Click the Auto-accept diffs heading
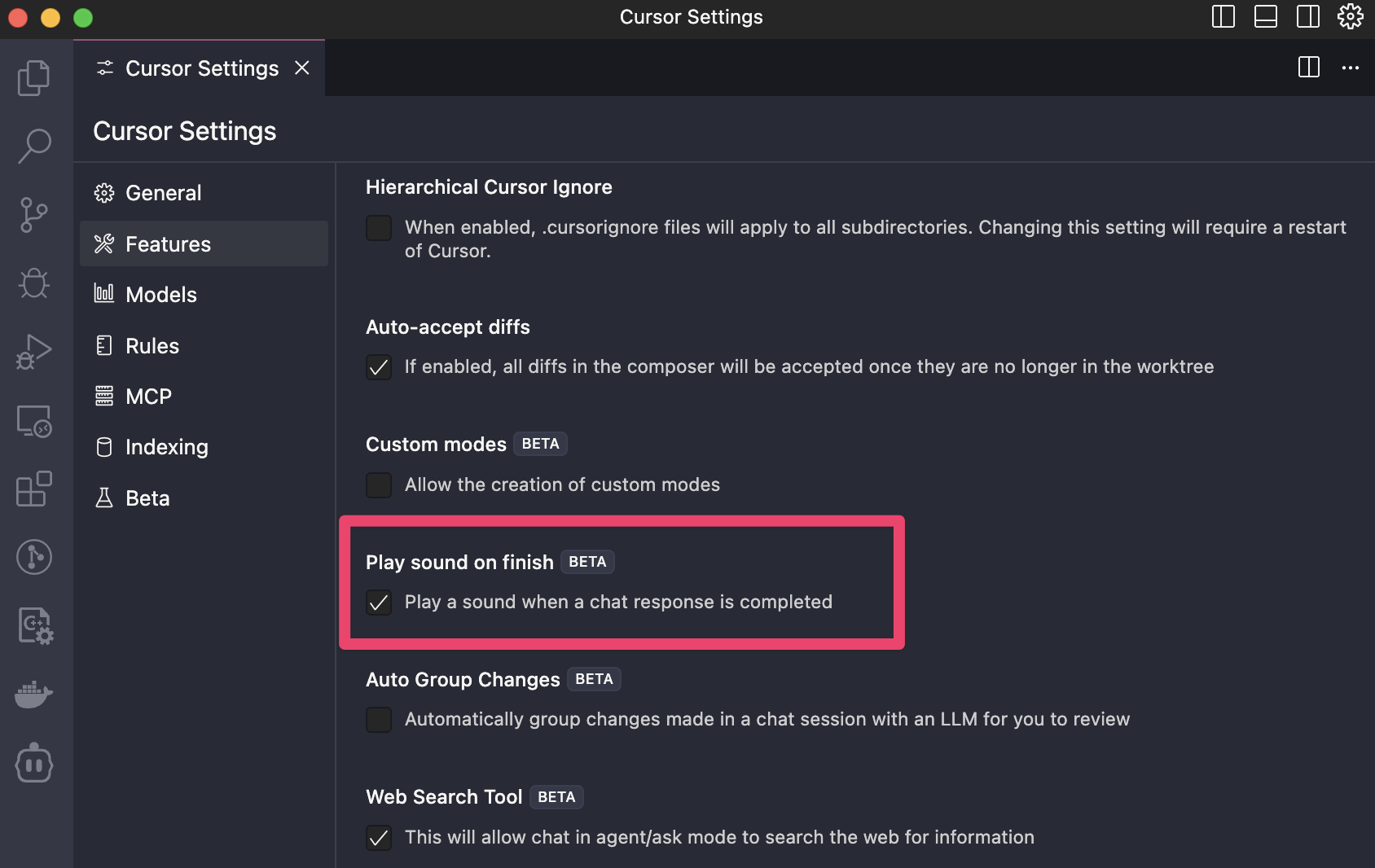This screenshot has height=868, width=1375. pyautogui.click(x=448, y=327)
